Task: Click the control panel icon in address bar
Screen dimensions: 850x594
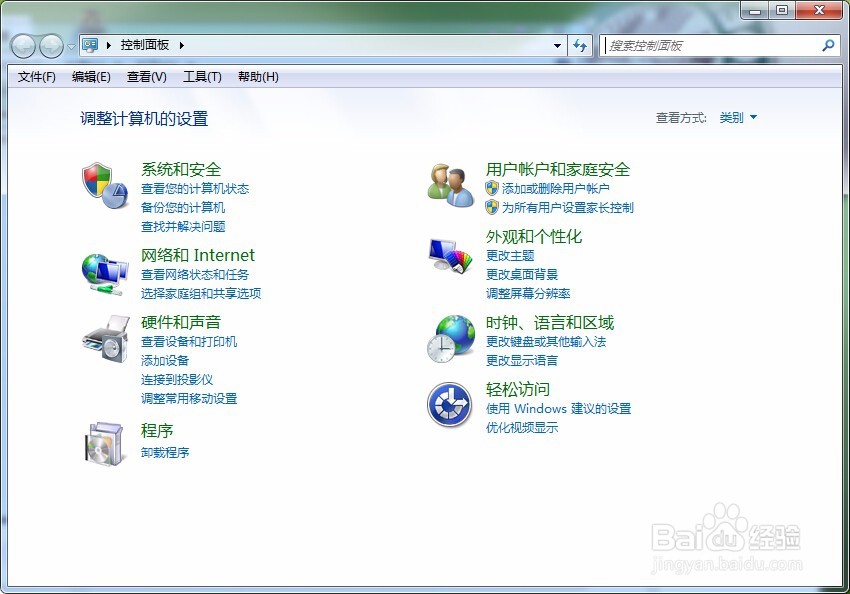Action: pyautogui.click(x=90, y=45)
